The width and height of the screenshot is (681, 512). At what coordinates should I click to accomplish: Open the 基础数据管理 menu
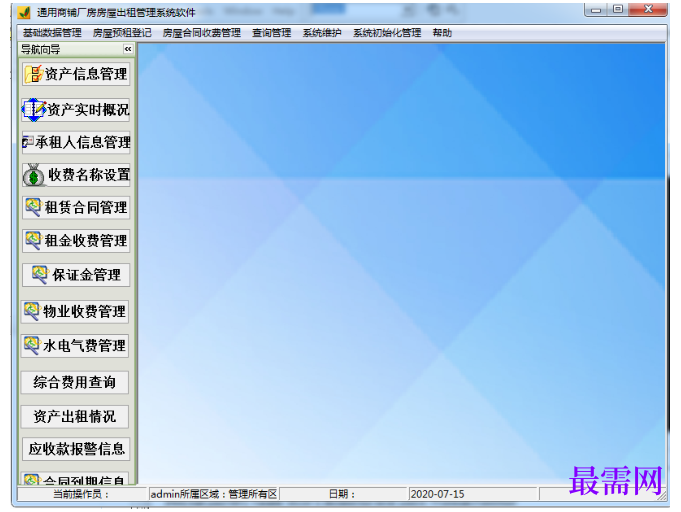click(x=52, y=33)
